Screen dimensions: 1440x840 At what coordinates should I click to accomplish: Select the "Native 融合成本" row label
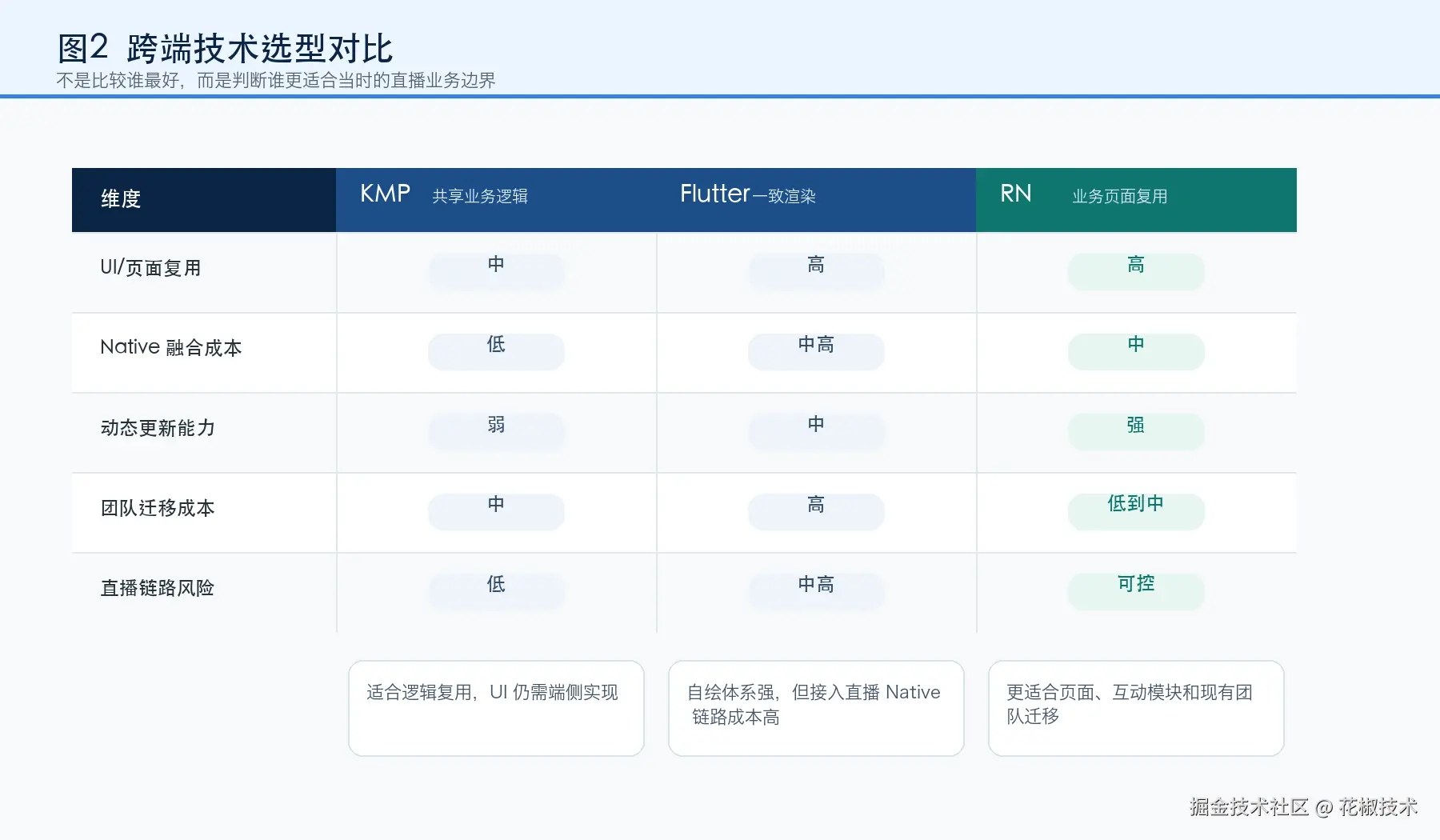click(x=171, y=347)
